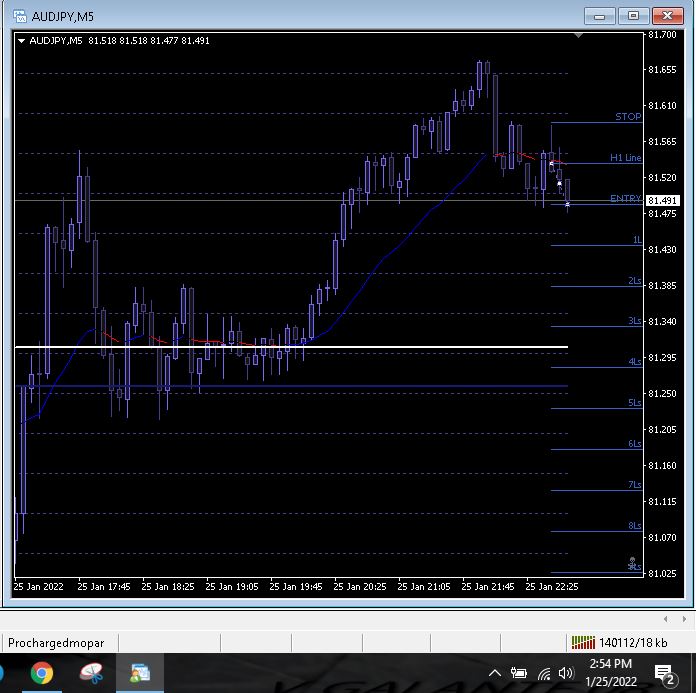Open the 2:54 PM clock calendar
696x693 pixels.
pyautogui.click(x=611, y=673)
